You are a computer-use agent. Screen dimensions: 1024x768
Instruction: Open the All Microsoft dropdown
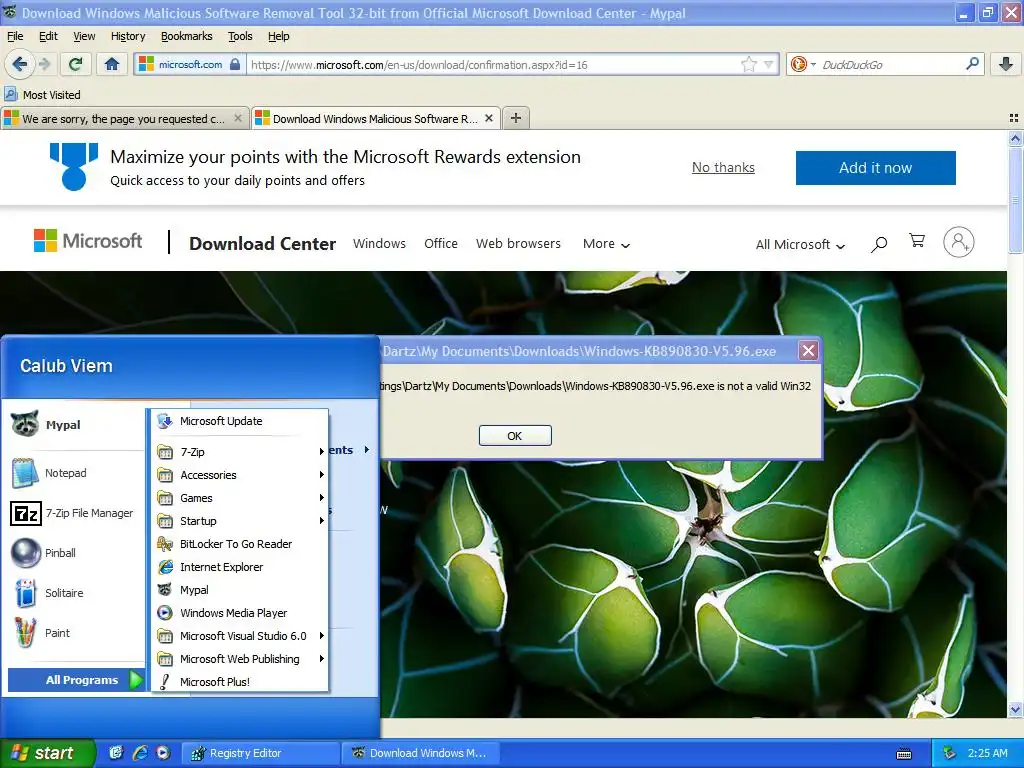coord(800,244)
